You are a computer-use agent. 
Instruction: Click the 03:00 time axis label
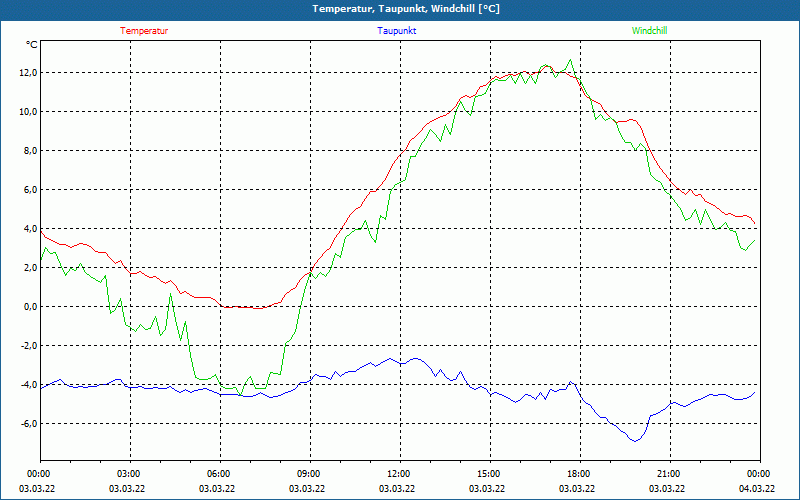tap(128, 474)
